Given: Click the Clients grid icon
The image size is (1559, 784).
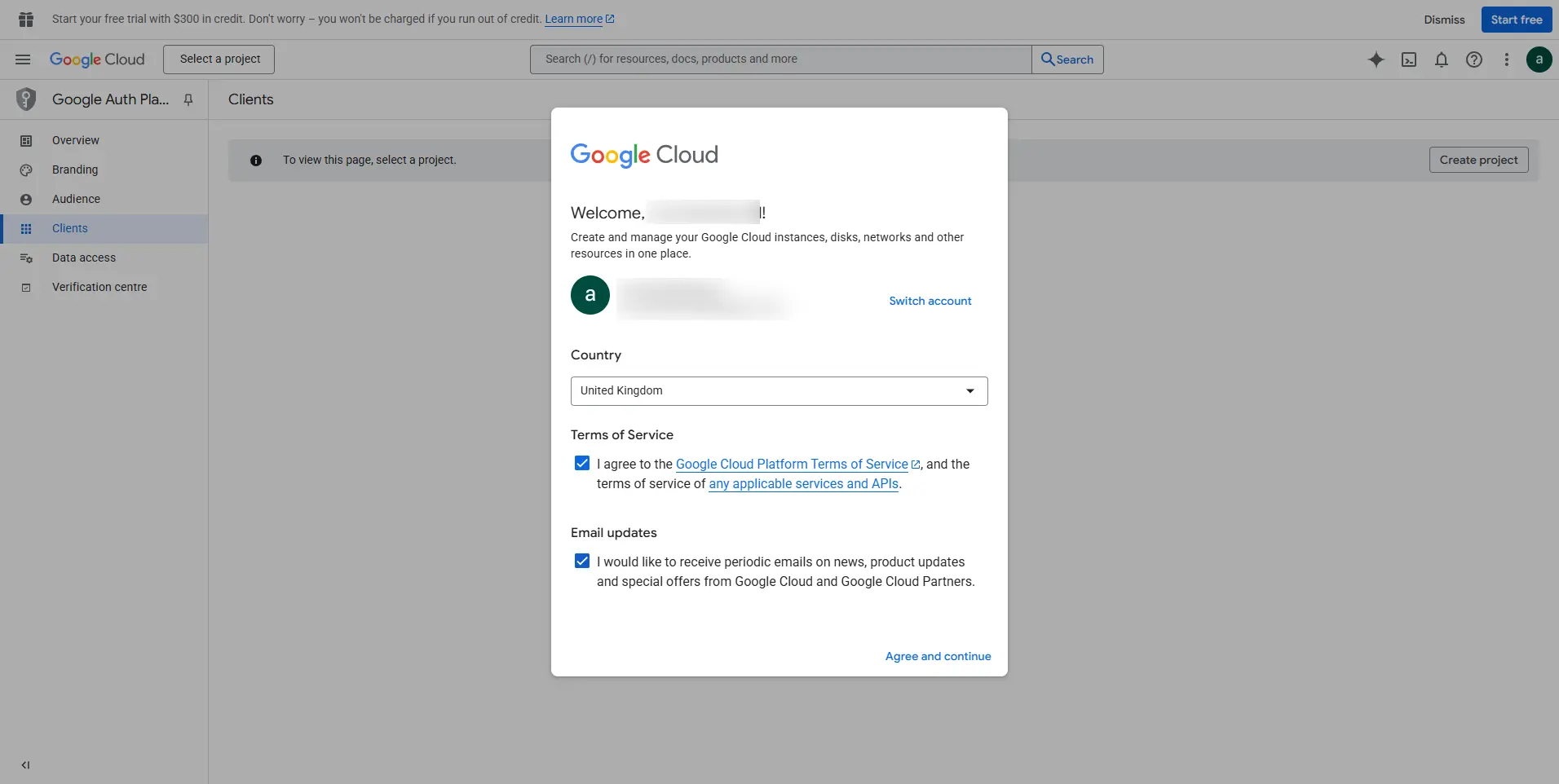Looking at the screenshot, I should coord(26,229).
